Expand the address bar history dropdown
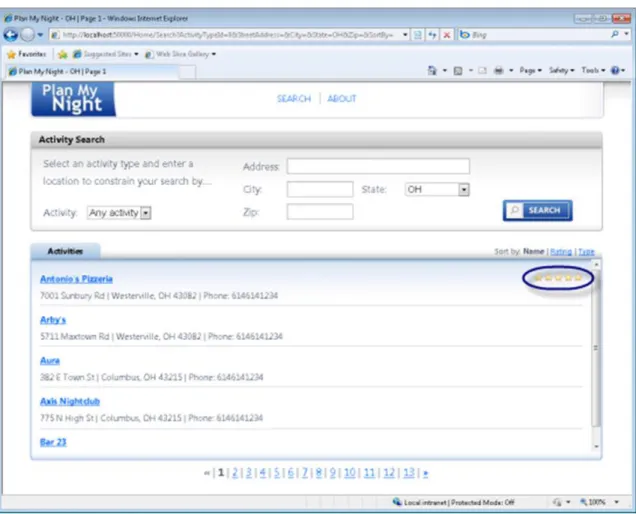Viewport: 636px width, 514px height. [x=405, y=35]
